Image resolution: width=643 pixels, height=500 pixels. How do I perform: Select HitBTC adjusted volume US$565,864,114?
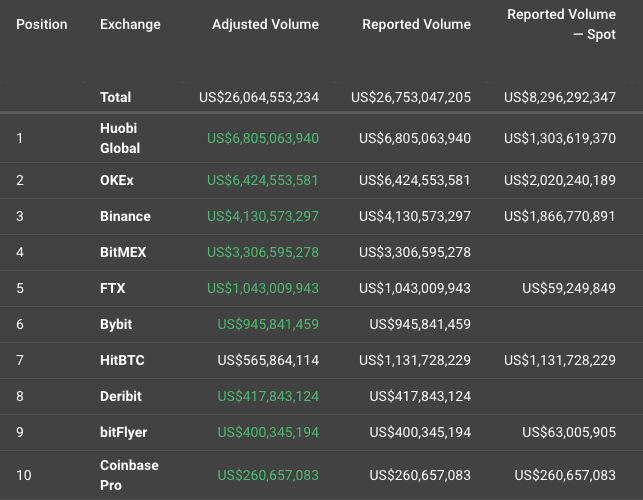pos(268,361)
